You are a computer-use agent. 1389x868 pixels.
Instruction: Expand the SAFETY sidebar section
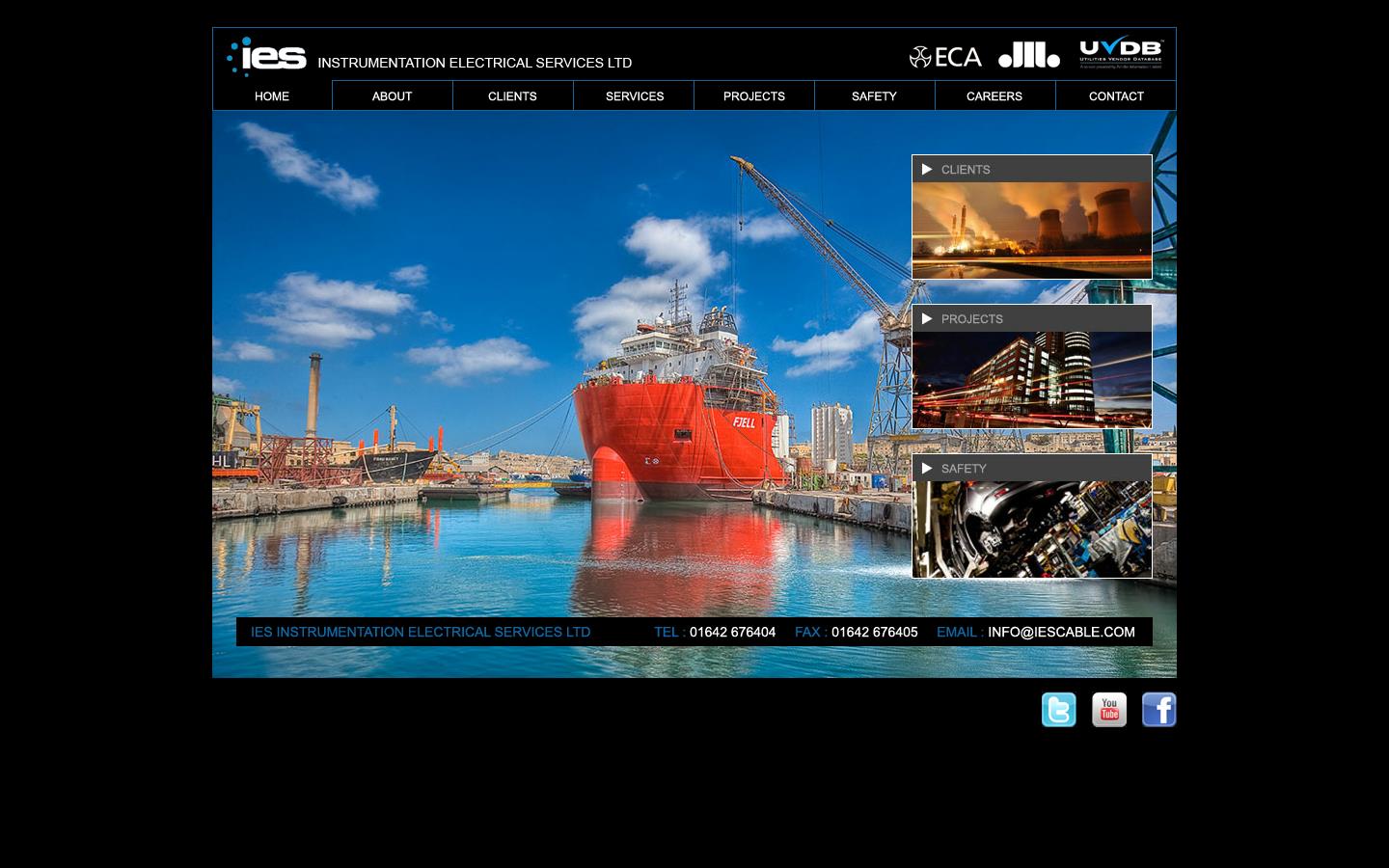[x=964, y=468]
